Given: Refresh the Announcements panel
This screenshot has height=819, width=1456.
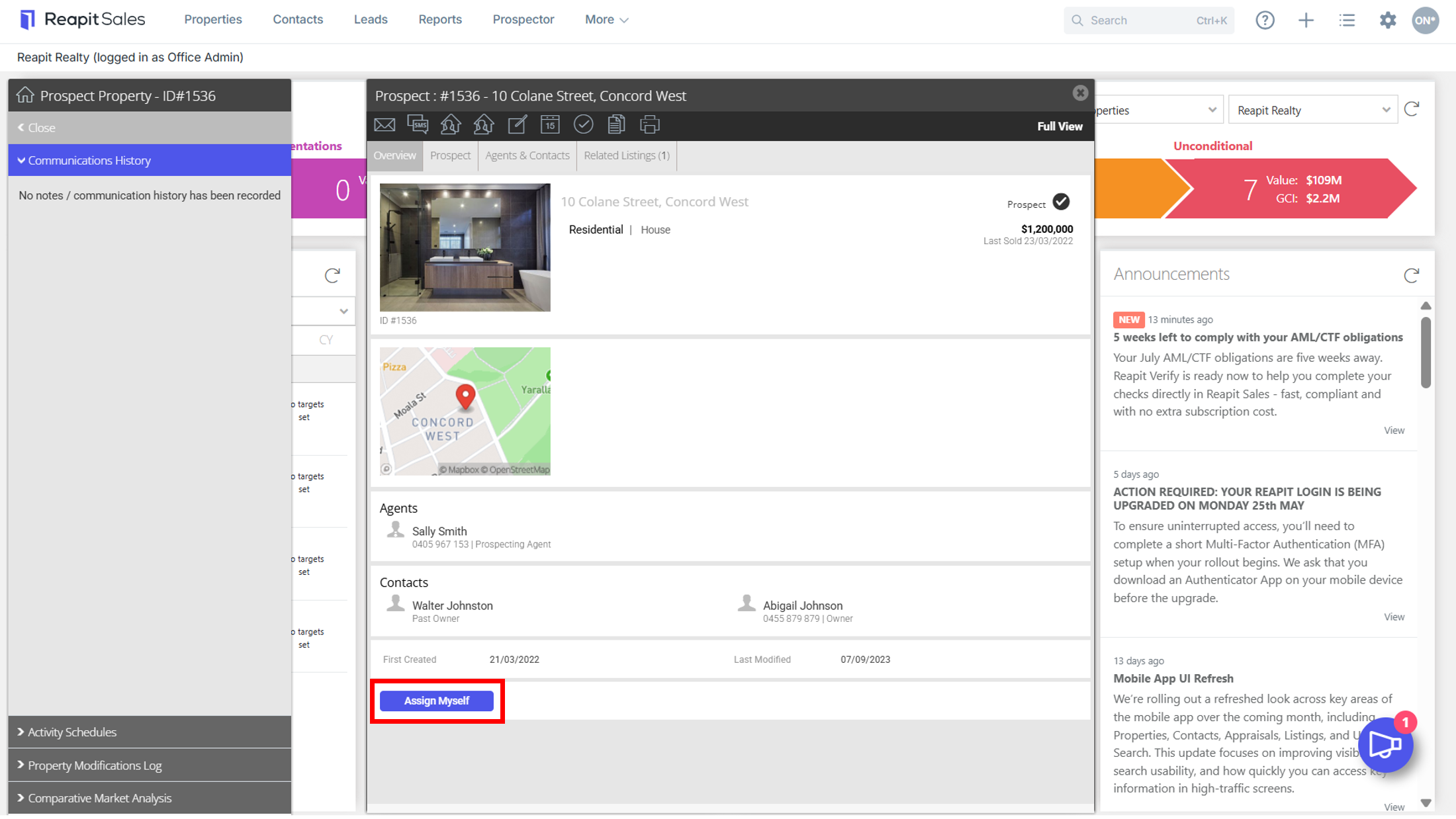Looking at the screenshot, I should [x=1412, y=275].
